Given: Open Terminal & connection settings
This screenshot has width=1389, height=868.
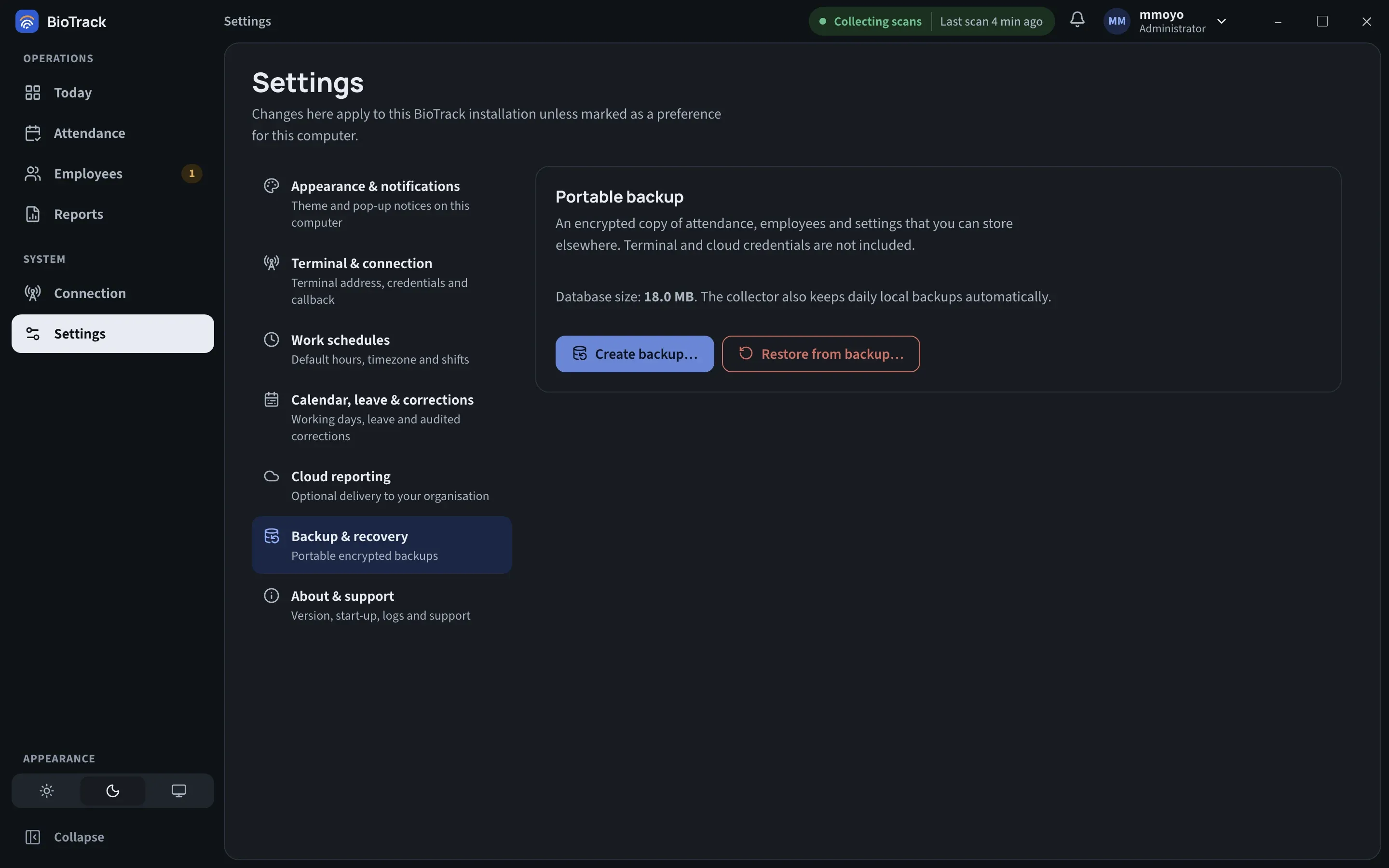Looking at the screenshot, I should [381, 281].
